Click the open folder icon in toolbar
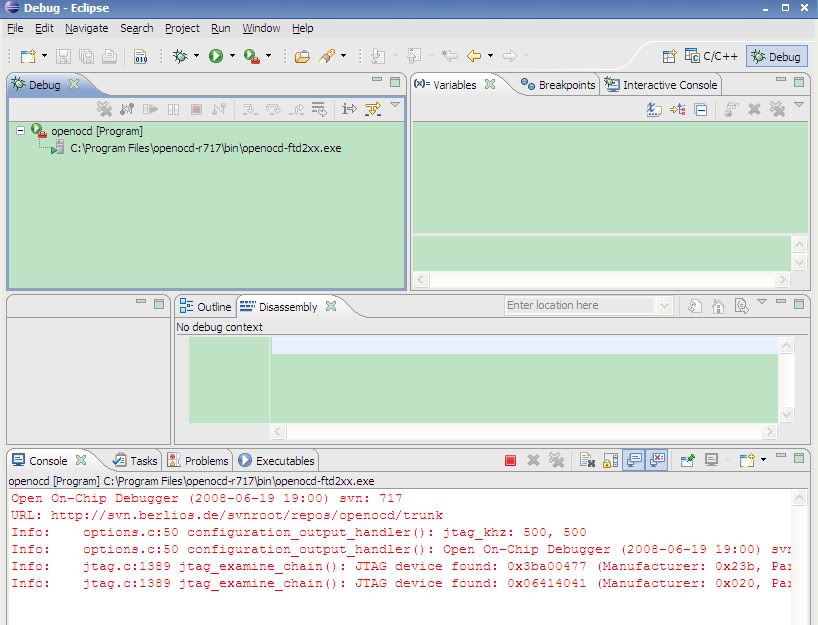 pyautogui.click(x=302, y=56)
